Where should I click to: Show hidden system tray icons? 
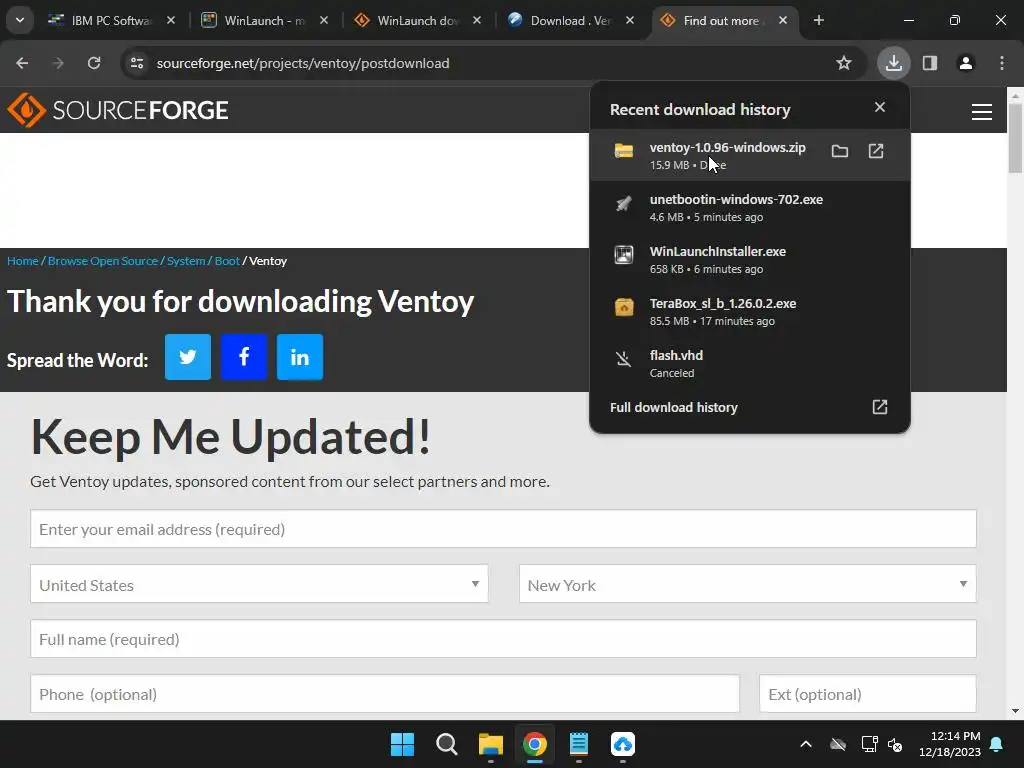pyautogui.click(x=806, y=744)
